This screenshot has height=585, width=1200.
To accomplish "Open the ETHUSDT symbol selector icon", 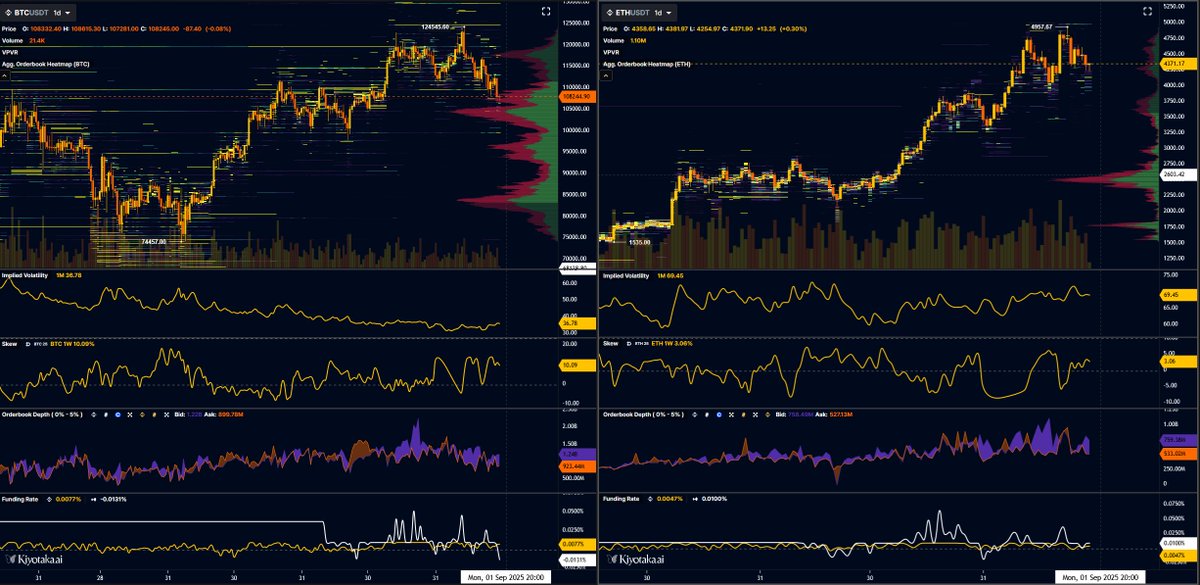I will click(611, 12).
